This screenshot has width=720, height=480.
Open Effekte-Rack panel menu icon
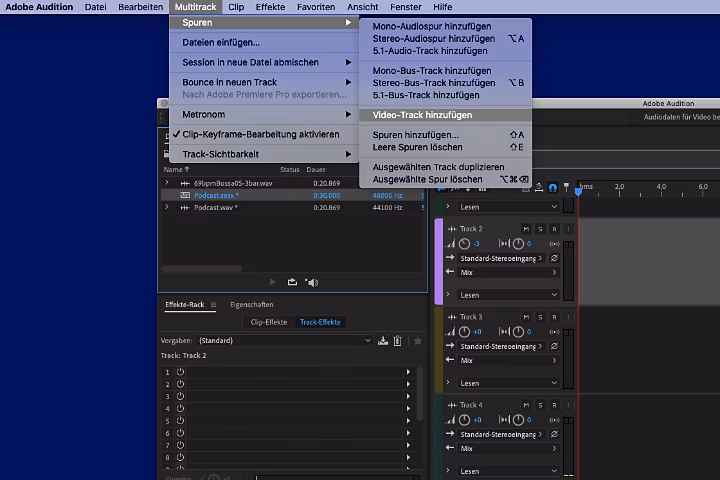point(213,305)
